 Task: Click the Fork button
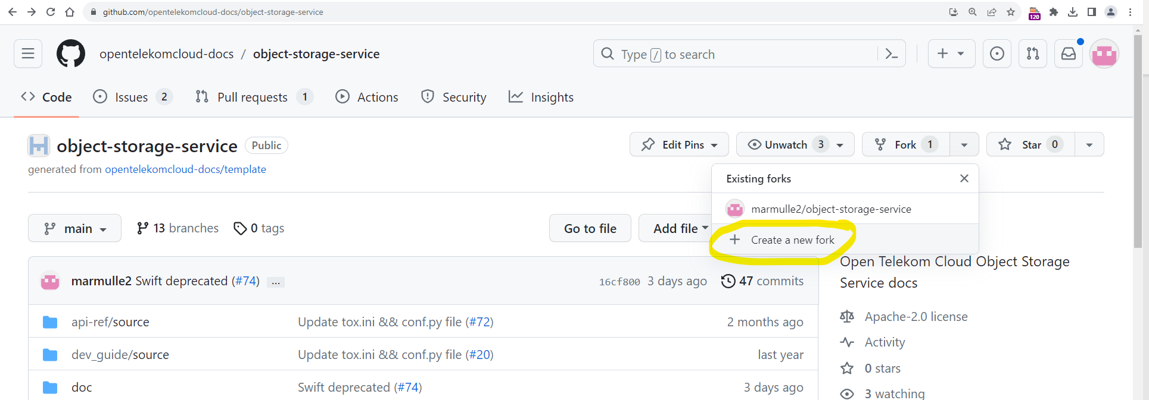coord(906,145)
